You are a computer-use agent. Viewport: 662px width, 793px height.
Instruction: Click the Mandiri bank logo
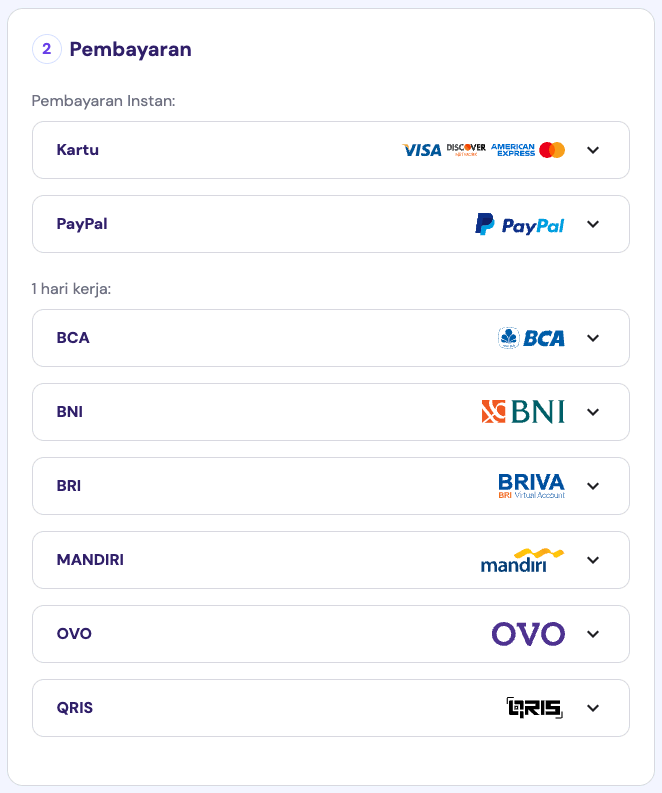pyautogui.click(x=522, y=560)
